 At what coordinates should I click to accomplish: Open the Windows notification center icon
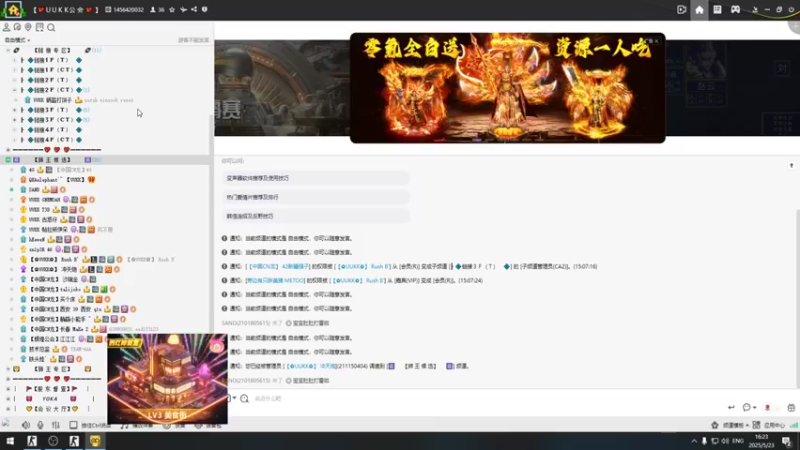pyautogui.click(x=787, y=441)
